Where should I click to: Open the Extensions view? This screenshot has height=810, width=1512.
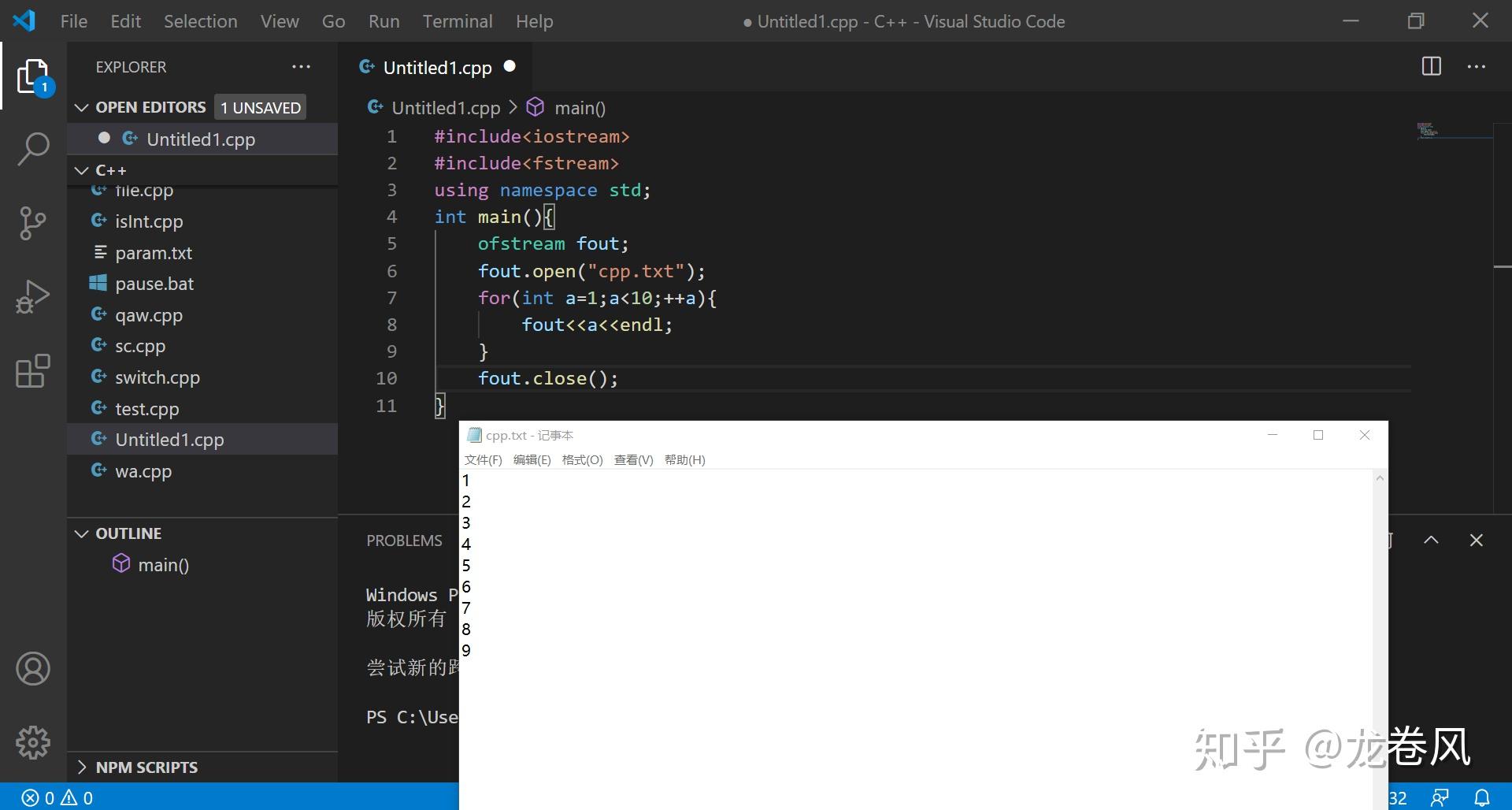tap(33, 371)
